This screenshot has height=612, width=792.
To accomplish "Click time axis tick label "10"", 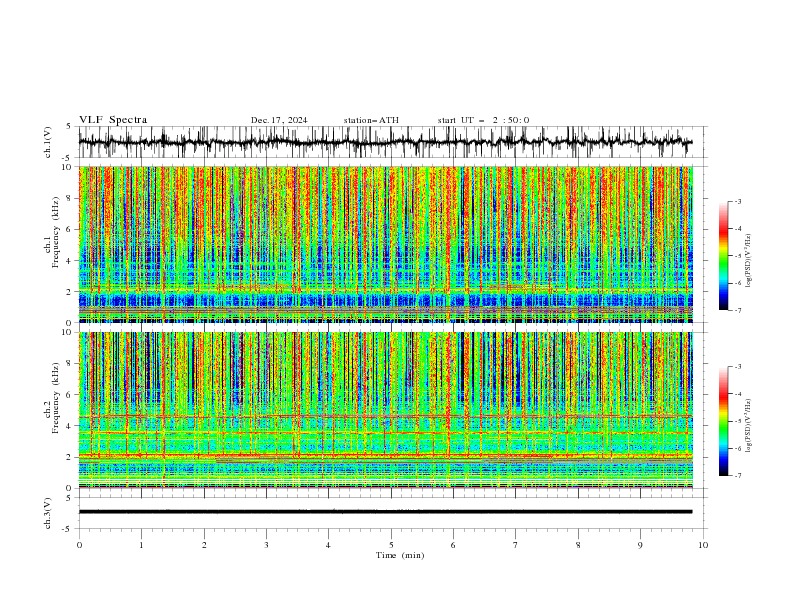I will pos(703,545).
